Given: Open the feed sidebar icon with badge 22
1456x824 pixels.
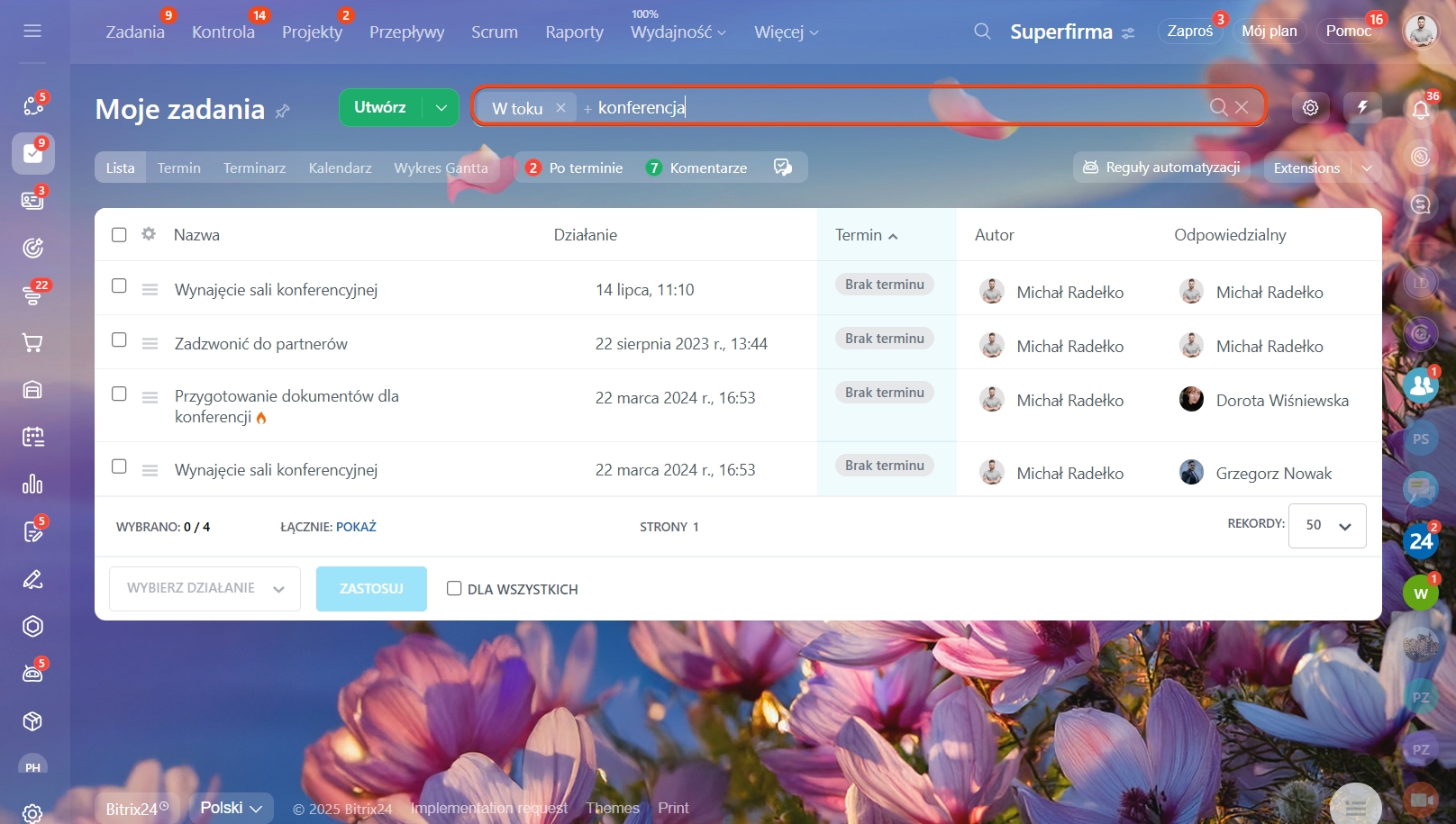Looking at the screenshot, I should (x=32, y=294).
